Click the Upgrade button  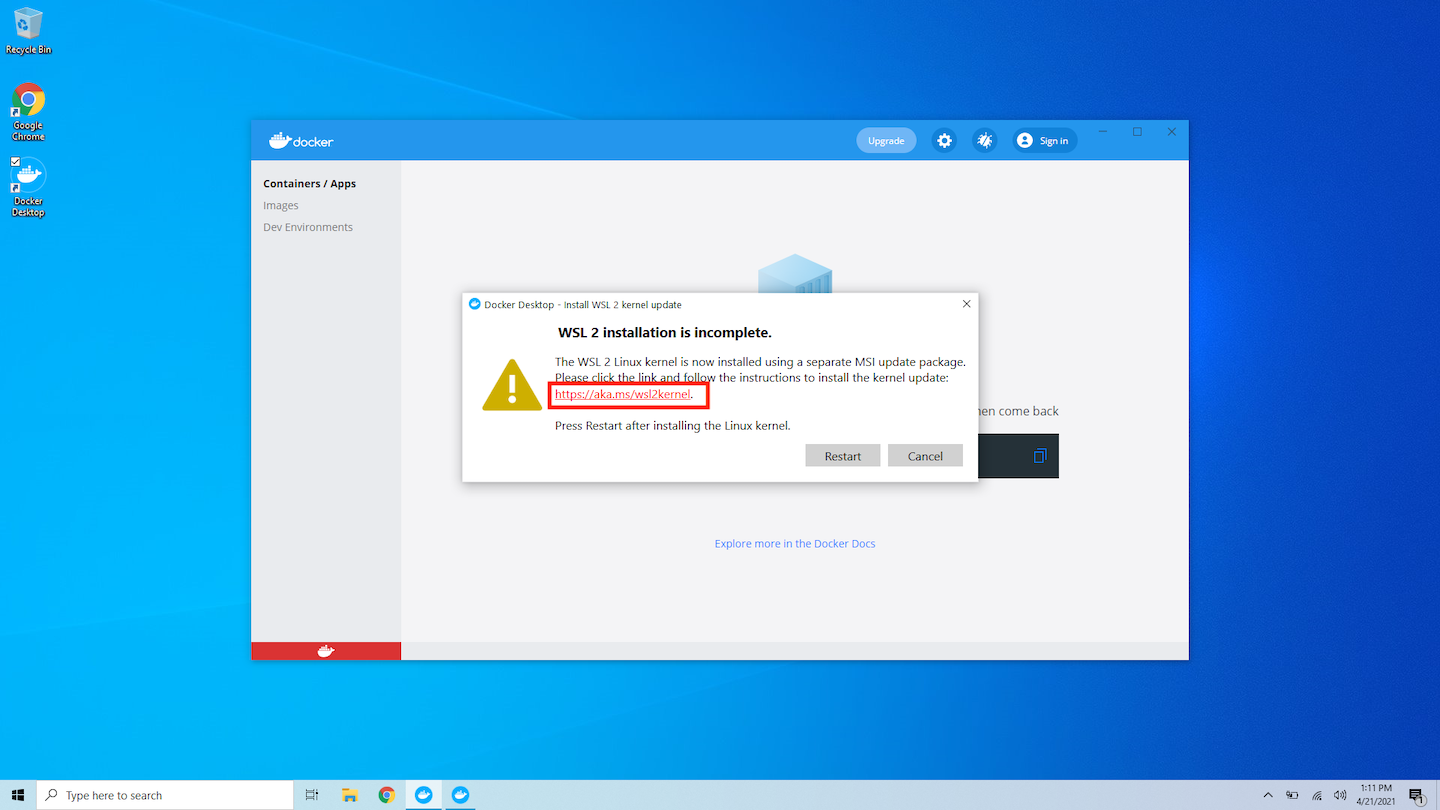coord(886,141)
